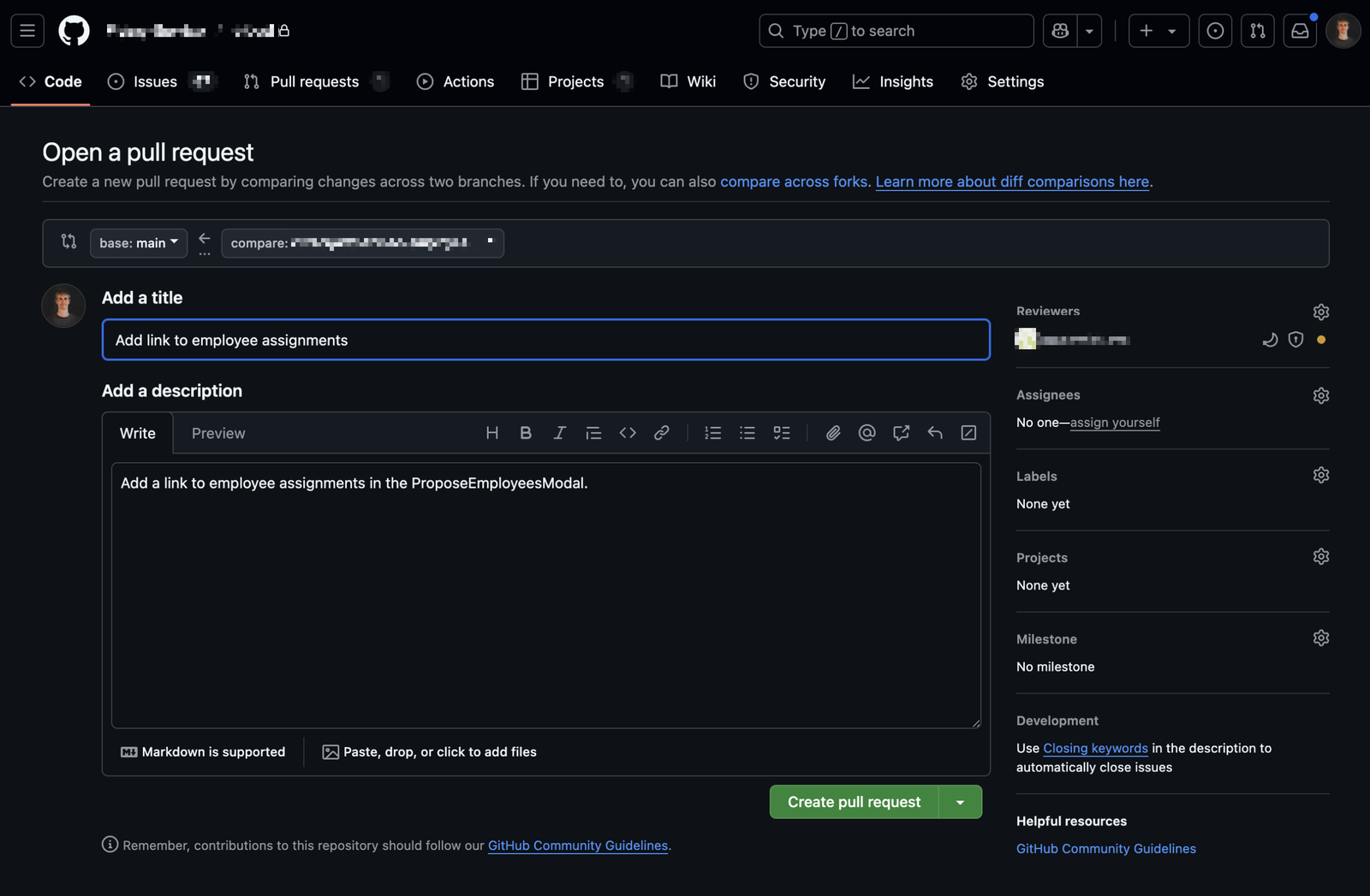Click the GitHub logo home icon
This screenshot has height=896, width=1370.
pos(74,31)
